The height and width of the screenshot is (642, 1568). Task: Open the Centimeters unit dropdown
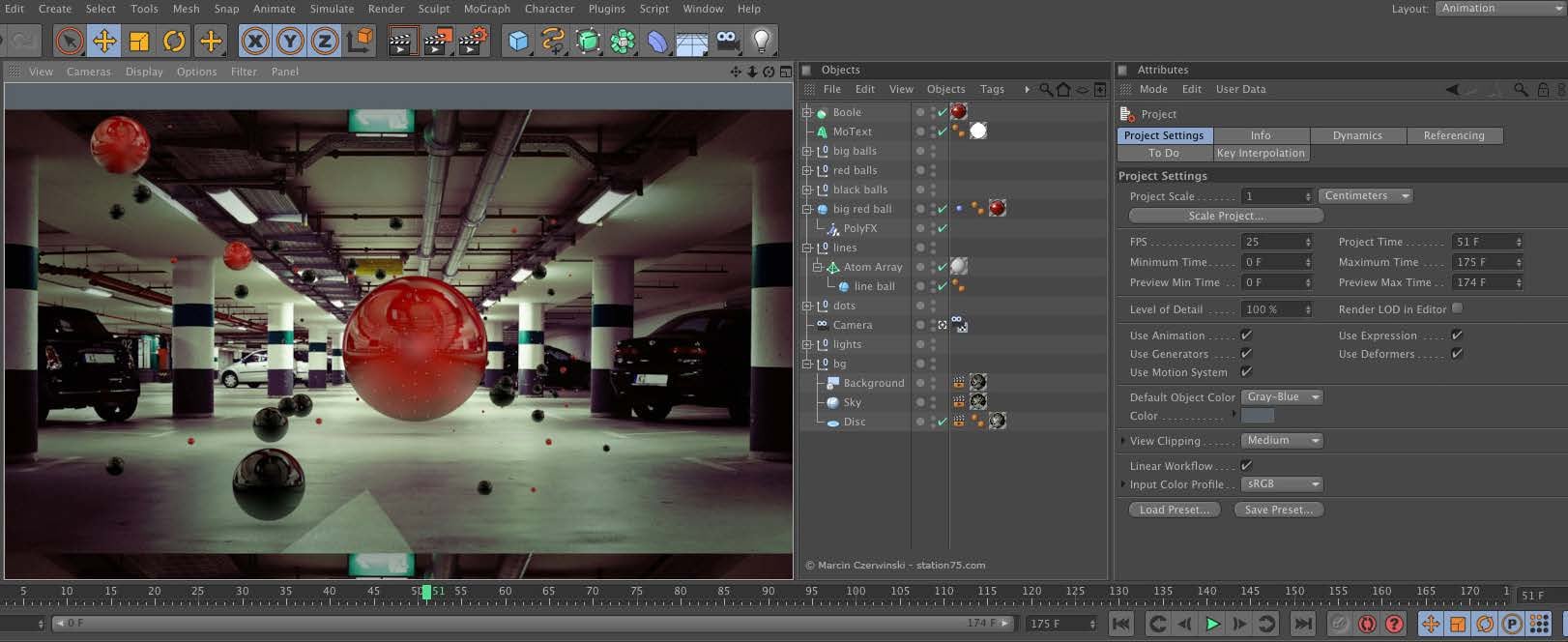point(1365,196)
